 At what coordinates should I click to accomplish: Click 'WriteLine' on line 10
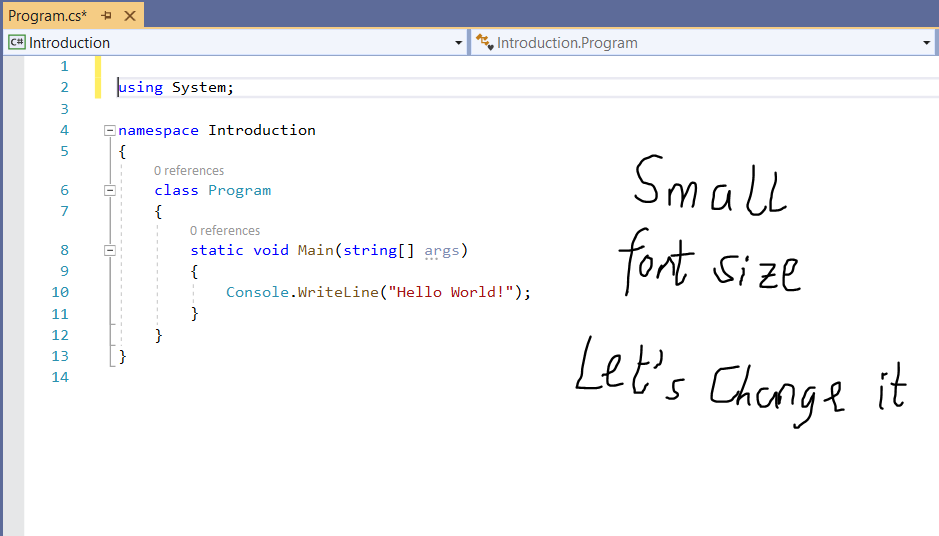point(338,292)
